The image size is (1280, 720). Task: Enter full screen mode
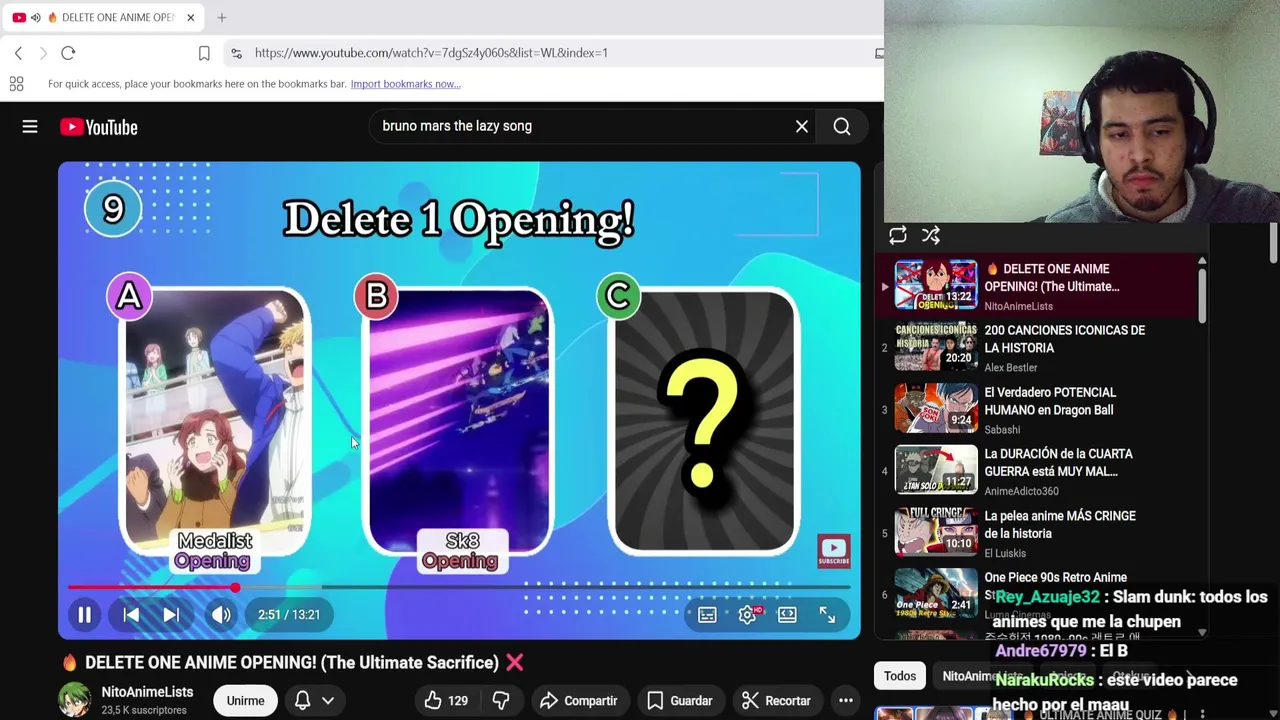click(x=827, y=615)
